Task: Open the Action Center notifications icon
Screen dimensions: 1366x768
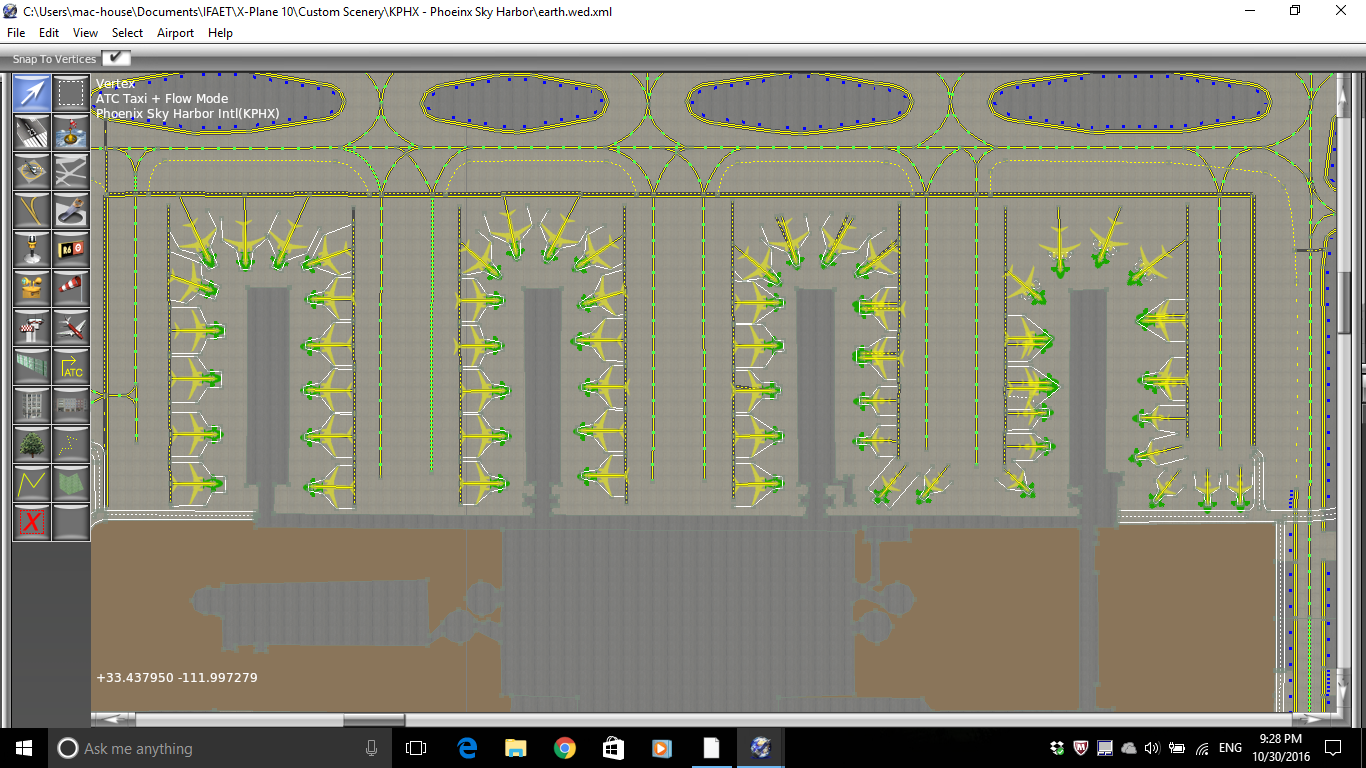Action: (x=1333, y=748)
